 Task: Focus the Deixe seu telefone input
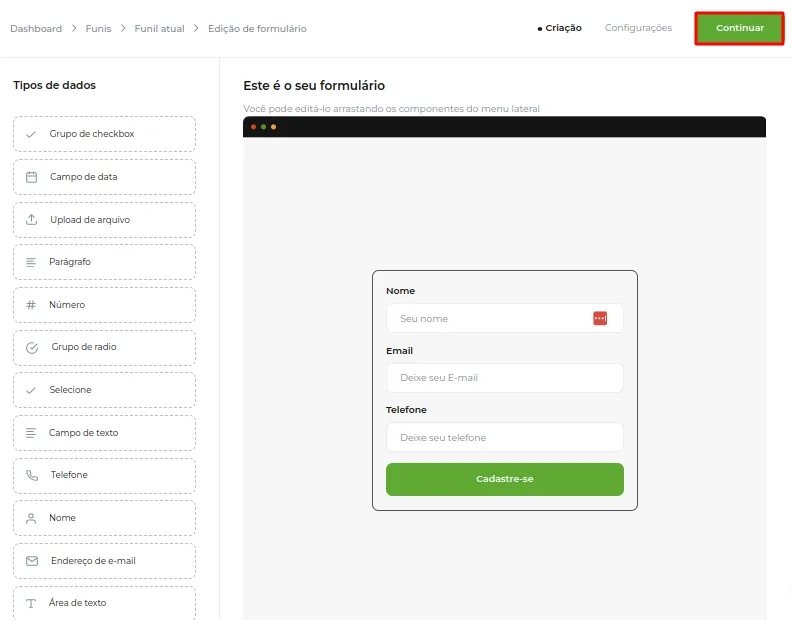pos(505,437)
